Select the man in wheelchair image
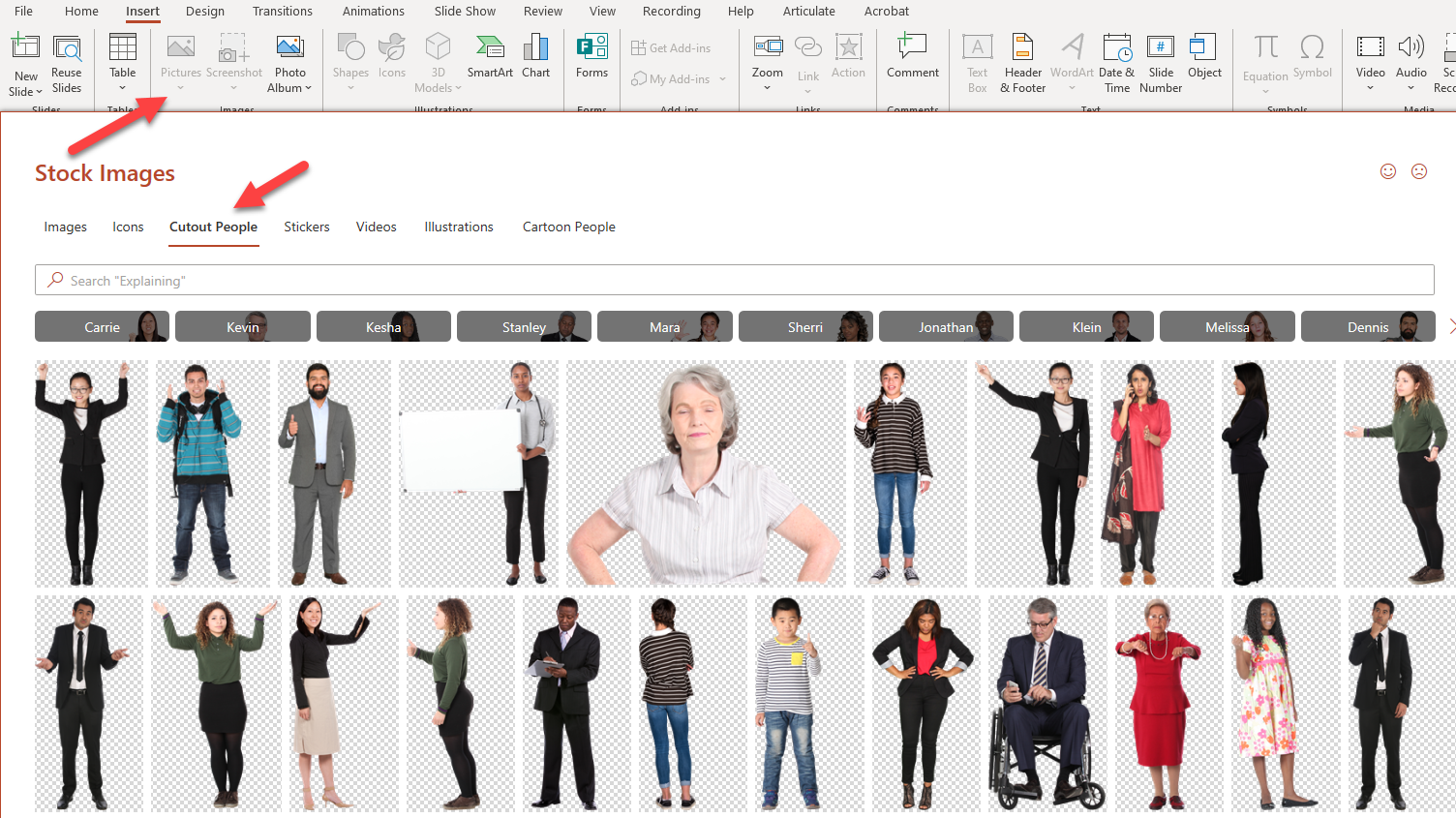This screenshot has height=818, width=1456. tap(1044, 704)
